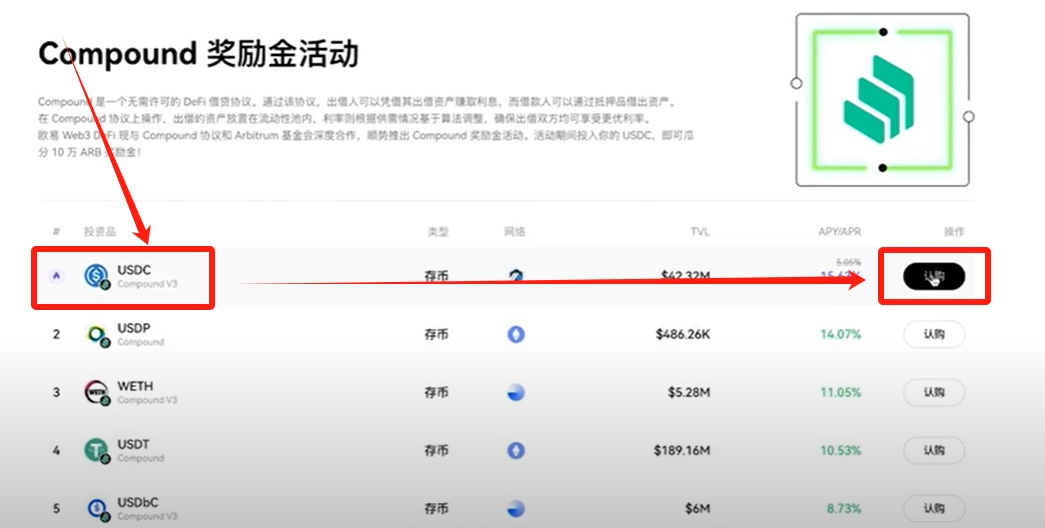The height and width of the screenshot is (528, 1045).
Task: Click the 认购 button for WETH
Action: point(934,393)
